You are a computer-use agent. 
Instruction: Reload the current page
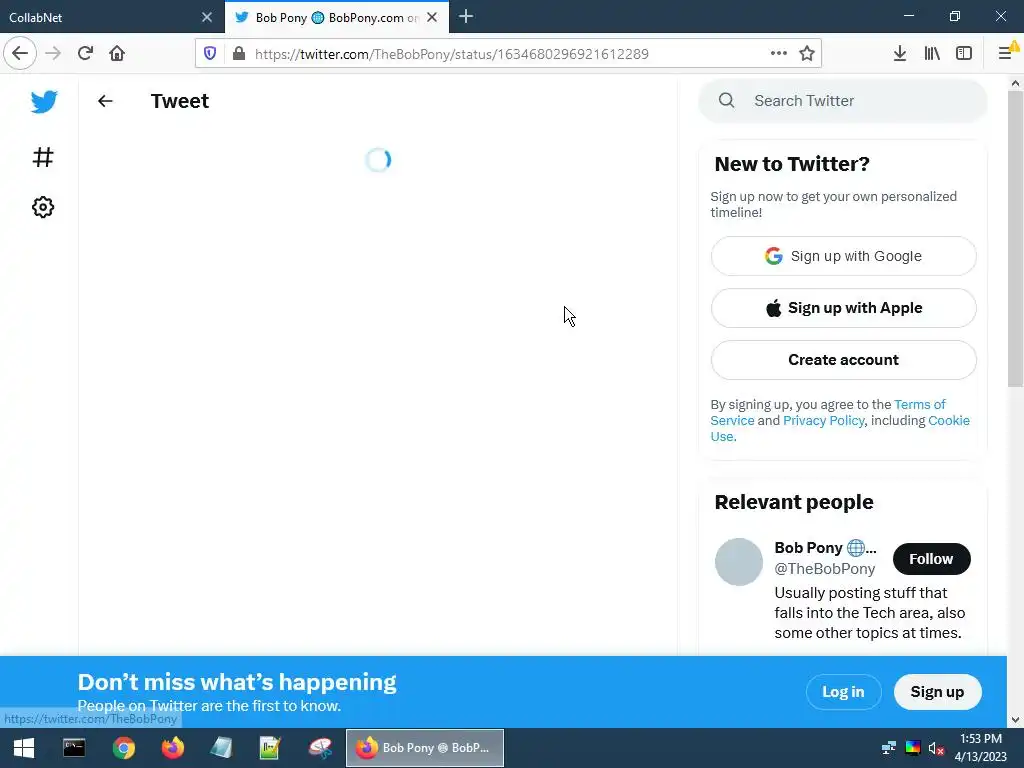(x=86, y=53)
